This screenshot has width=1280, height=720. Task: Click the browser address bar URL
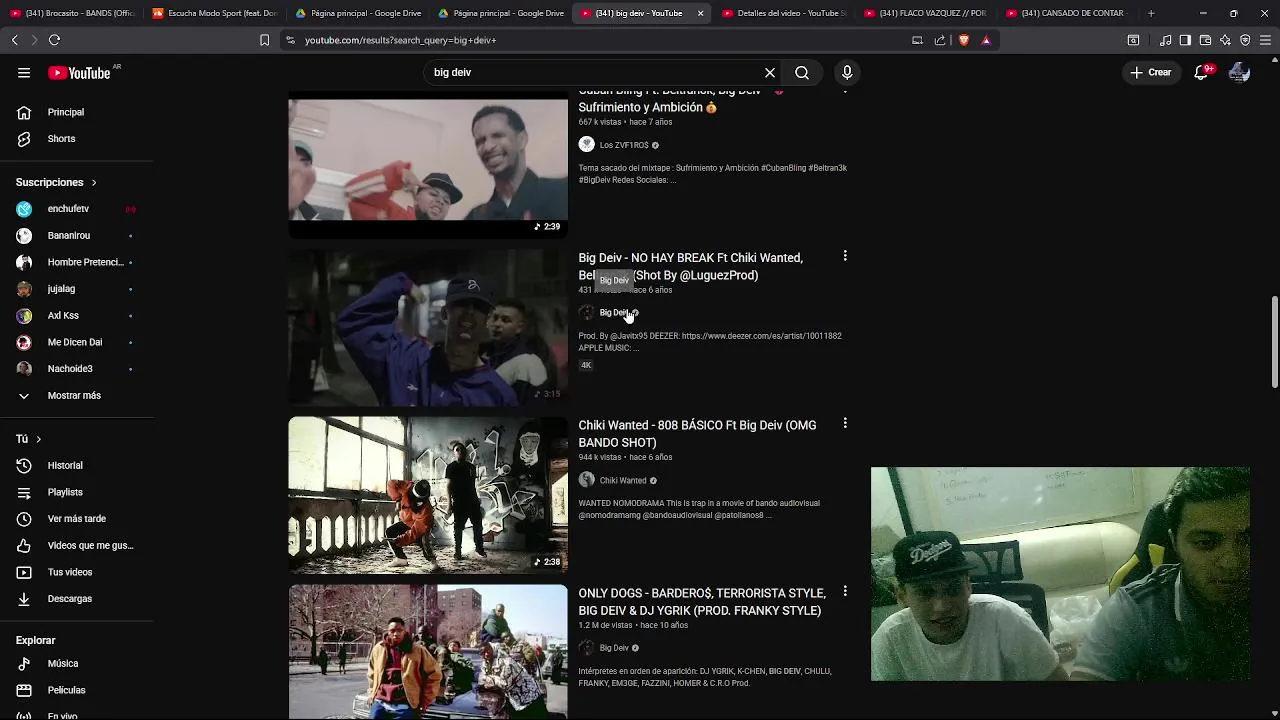coord(401,40)
